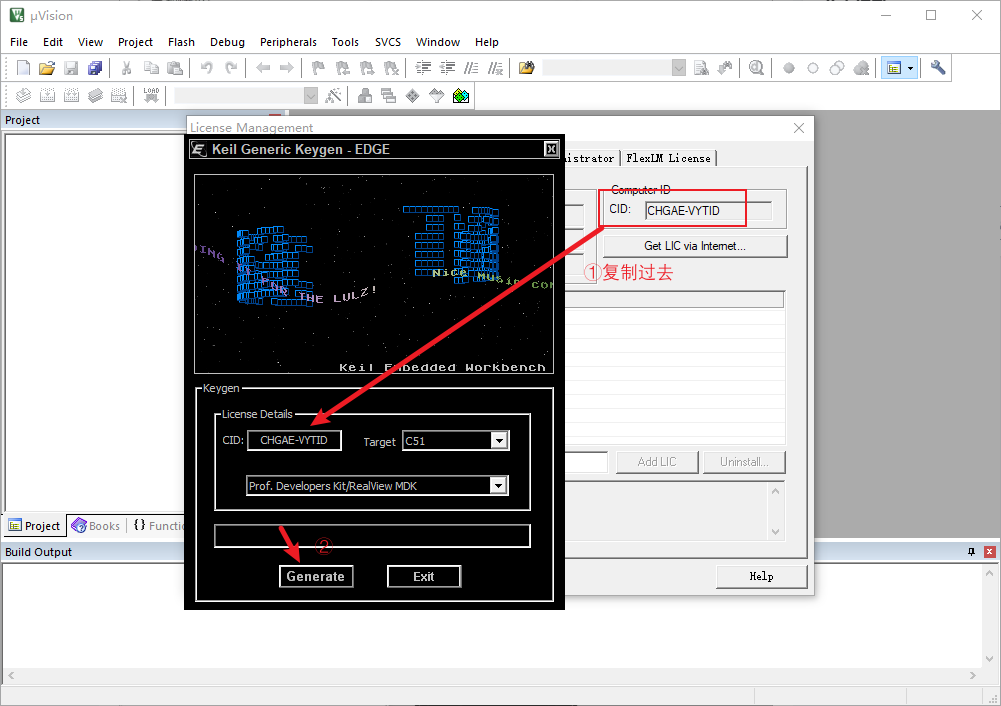Expand the window layout dropdown arrow
Viewport: 1001px width, 706px height.
tap(910, 68)
